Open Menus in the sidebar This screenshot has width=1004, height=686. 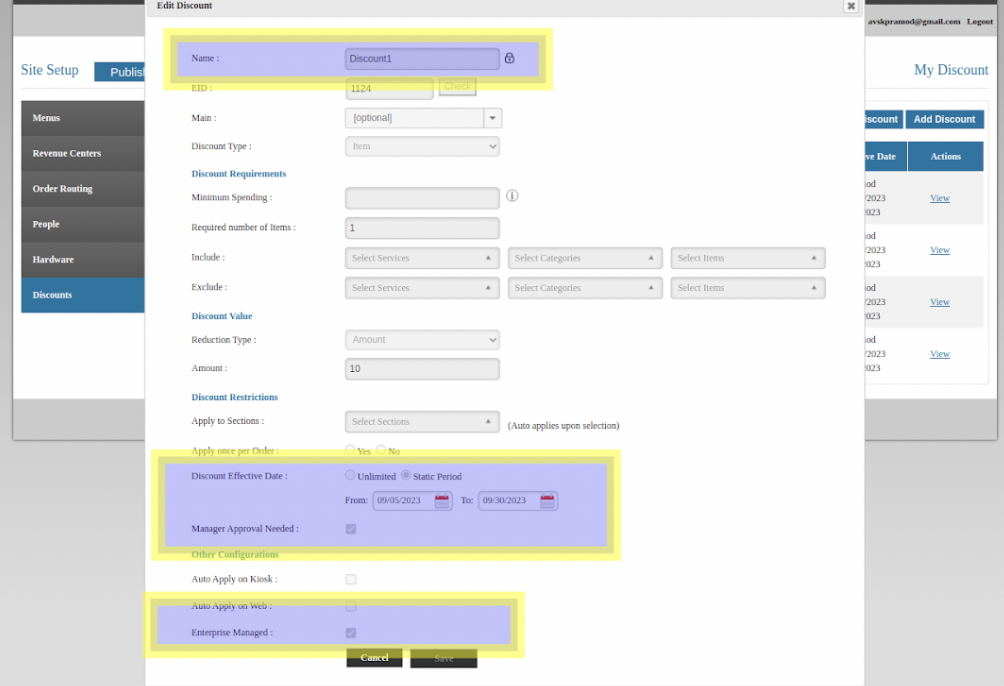point(83,118)
